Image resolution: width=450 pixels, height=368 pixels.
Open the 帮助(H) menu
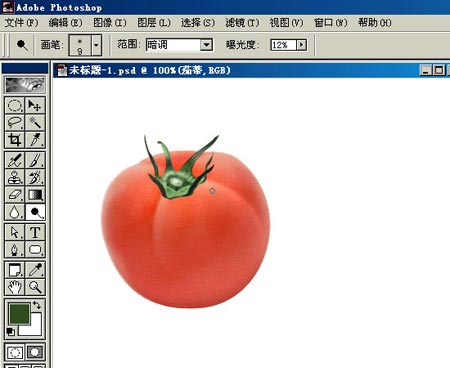375,23
